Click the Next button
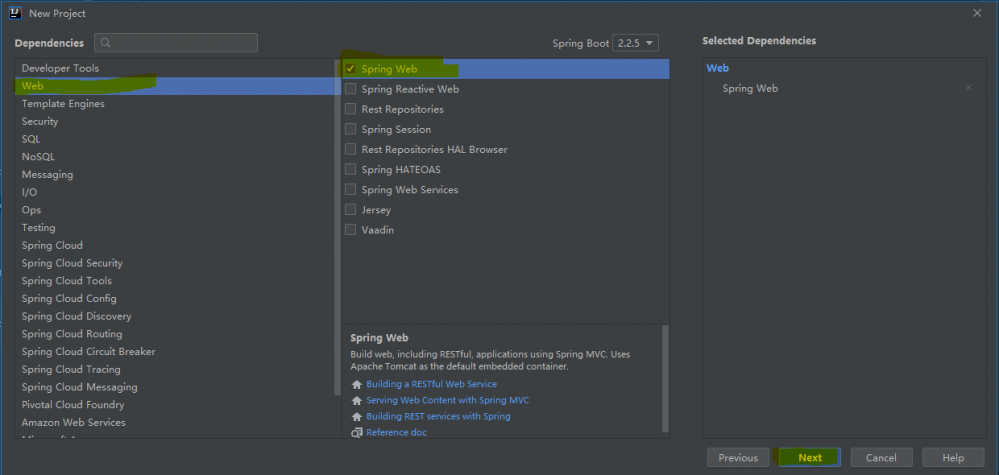 click(810, 457)
